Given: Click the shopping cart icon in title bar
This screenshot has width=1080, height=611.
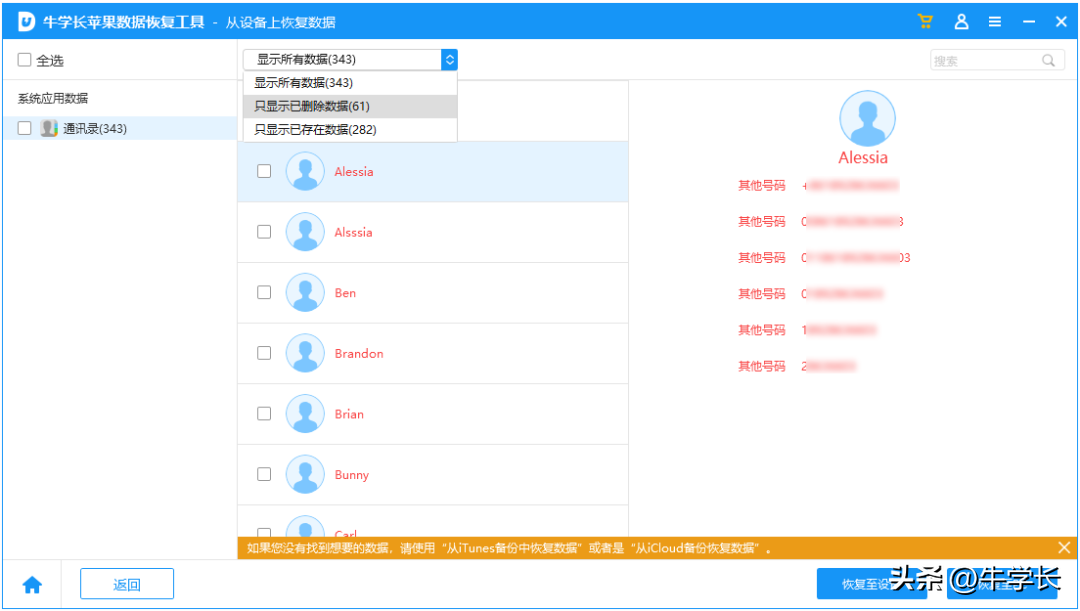Looking at the screenshot, I should click(x=924, y=20).
